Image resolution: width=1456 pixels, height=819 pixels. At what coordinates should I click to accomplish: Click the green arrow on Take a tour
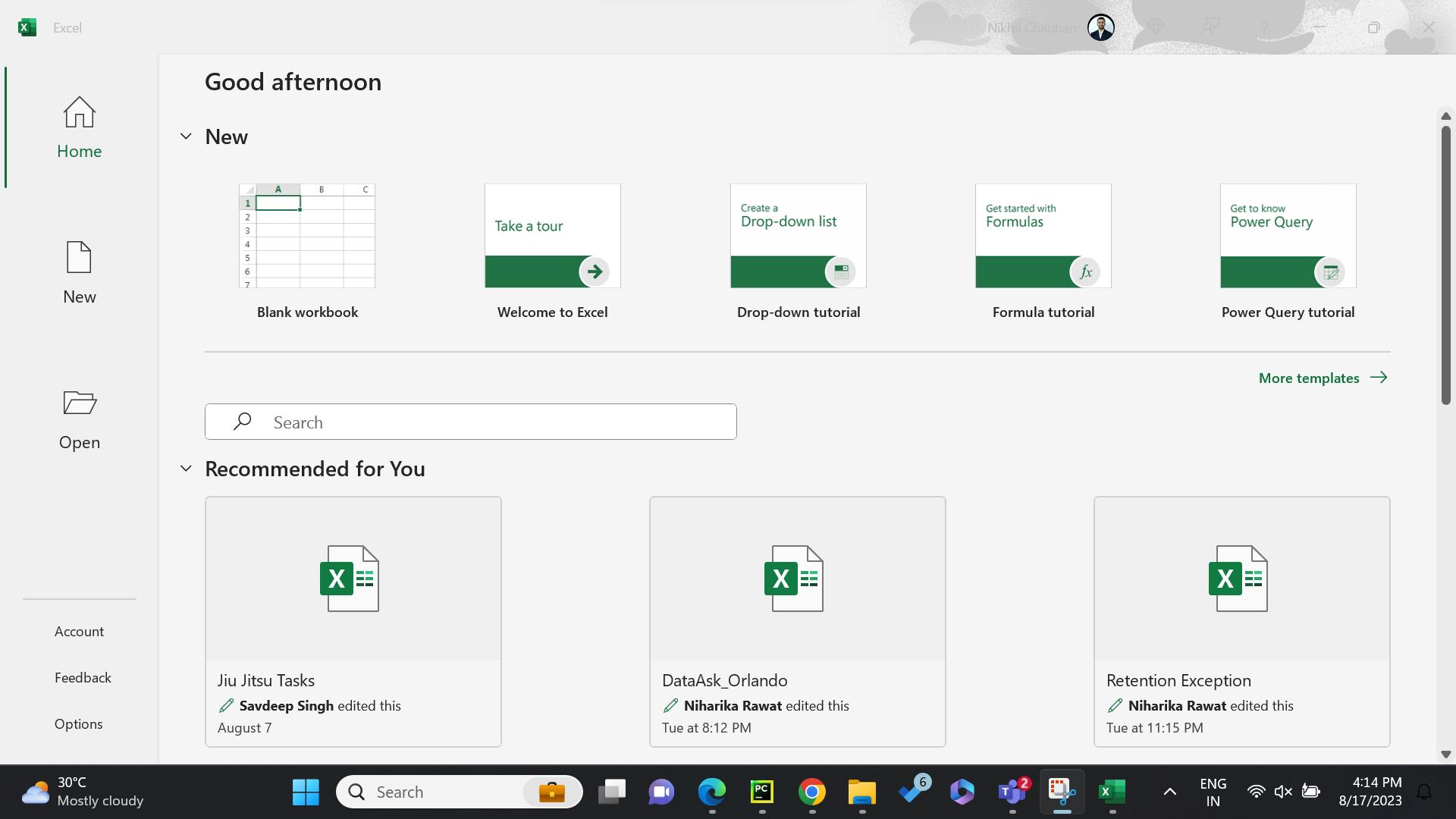[595, 271]
